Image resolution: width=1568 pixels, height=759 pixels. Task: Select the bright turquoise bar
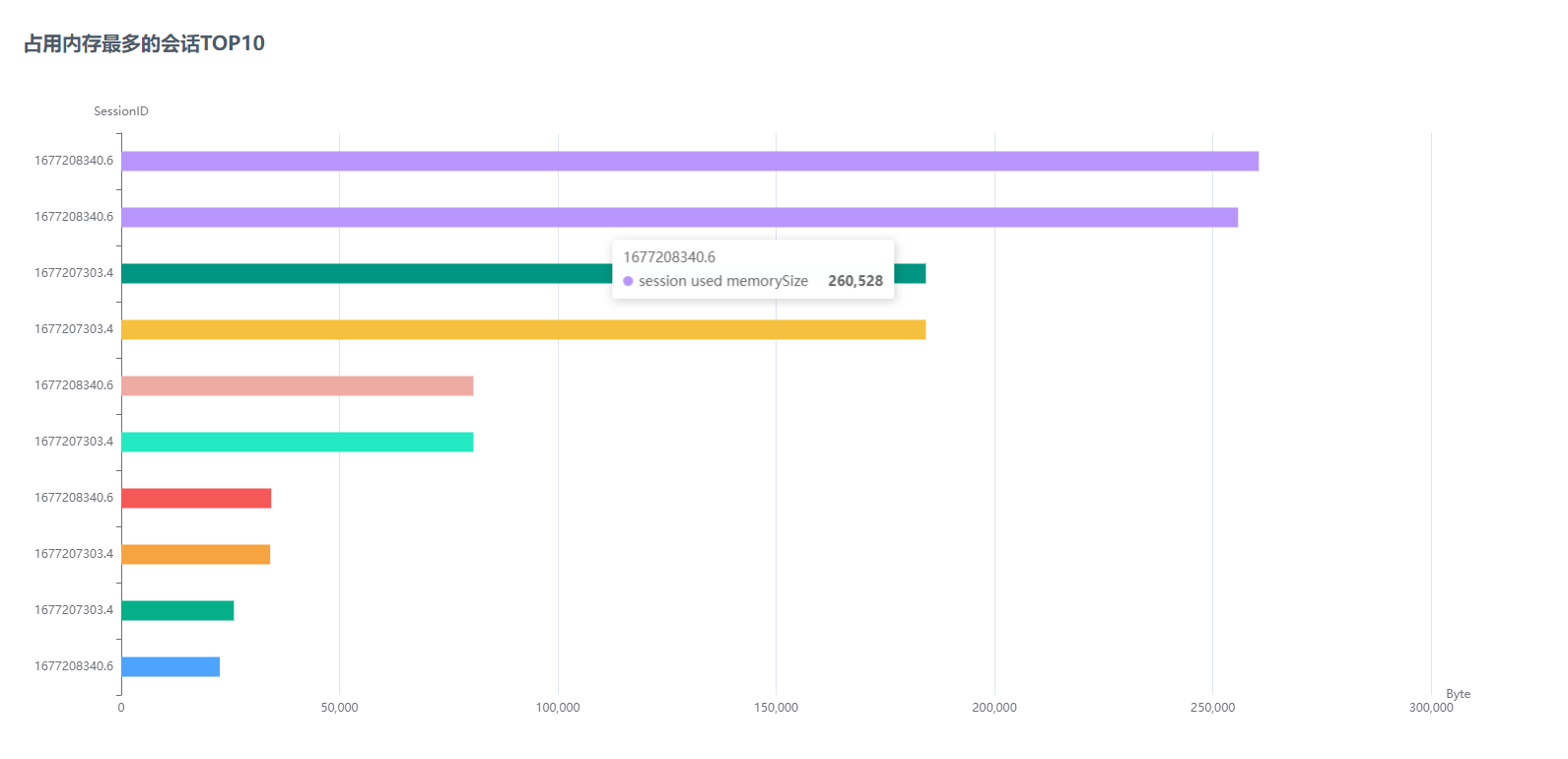[297, 442]
